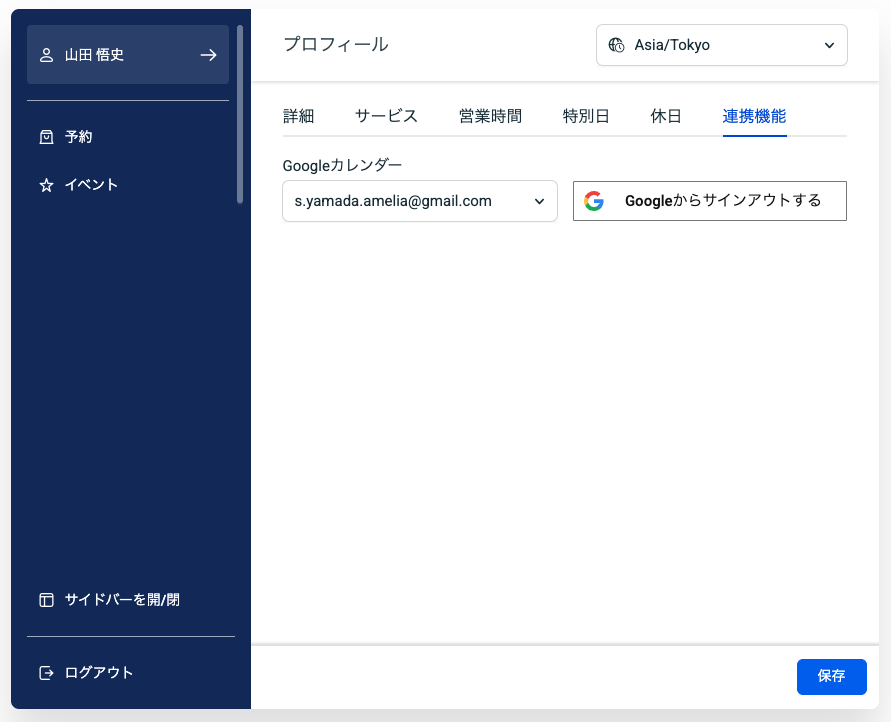Click the 予約 shopping bag icon
Image resolution: width=891 pixels, height=722 pixels.
[x=46, y=137]
